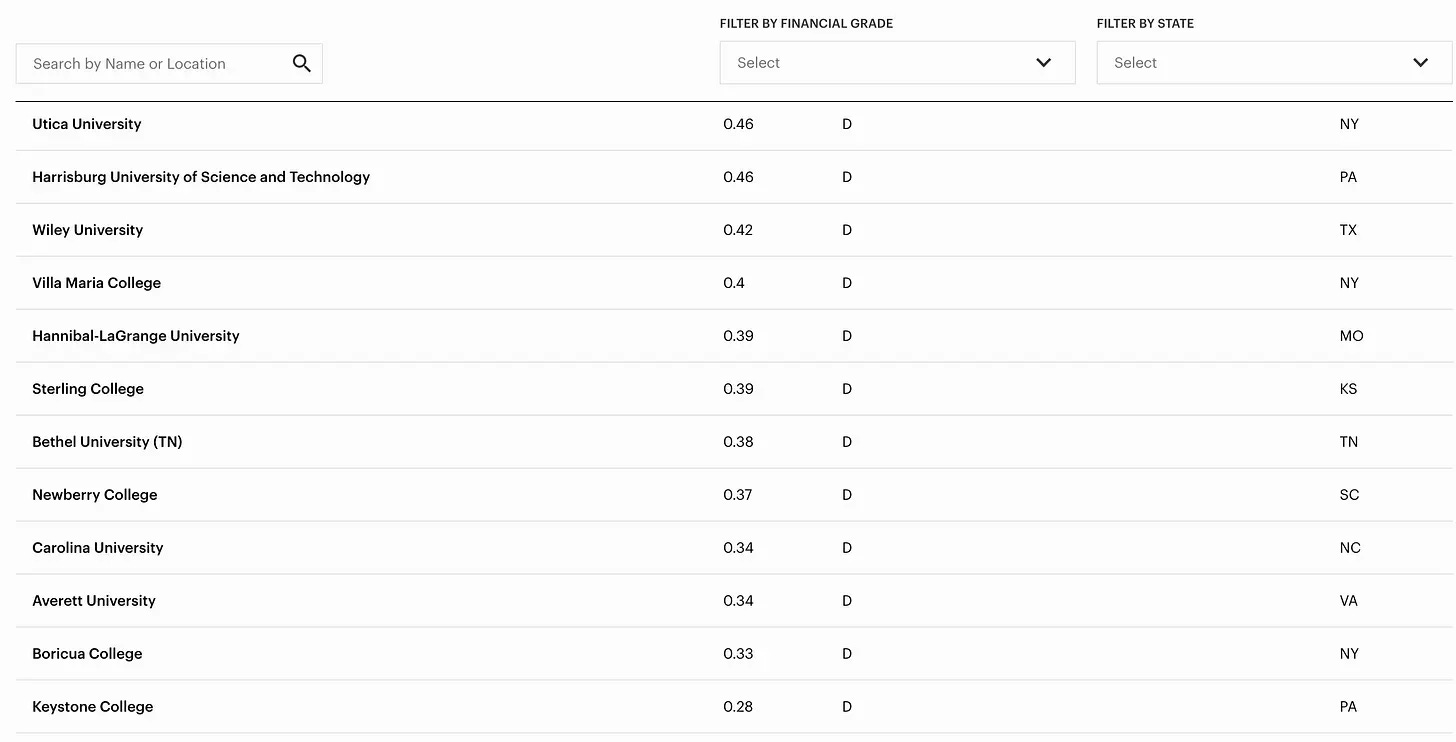This screenshot has height=742, width=1456.
Task: Select the Keystone College name
Action: coord(93,707)
